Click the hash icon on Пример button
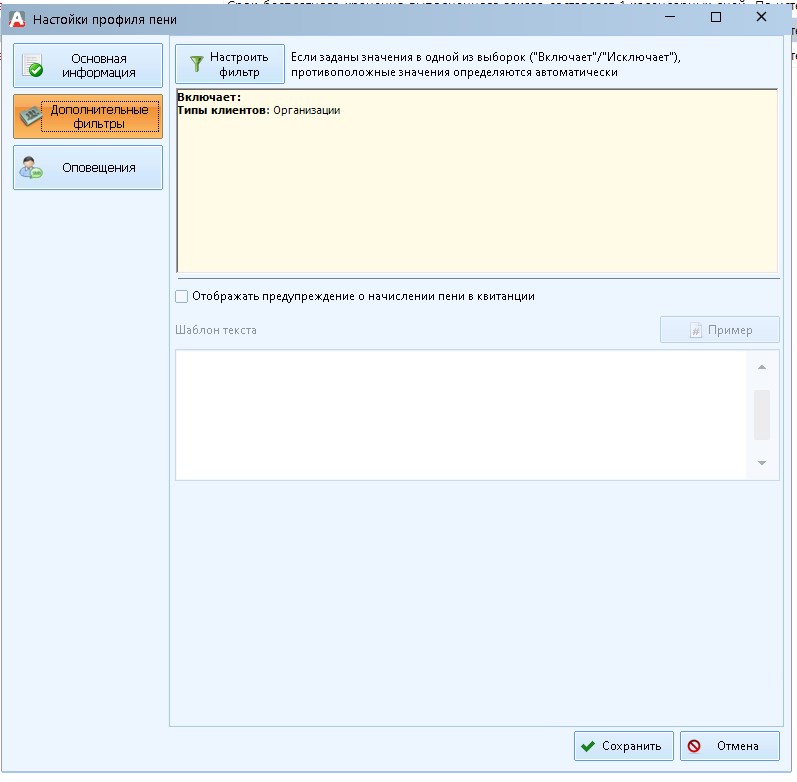This screenshot has width=797, height=782. pos(696,331)
